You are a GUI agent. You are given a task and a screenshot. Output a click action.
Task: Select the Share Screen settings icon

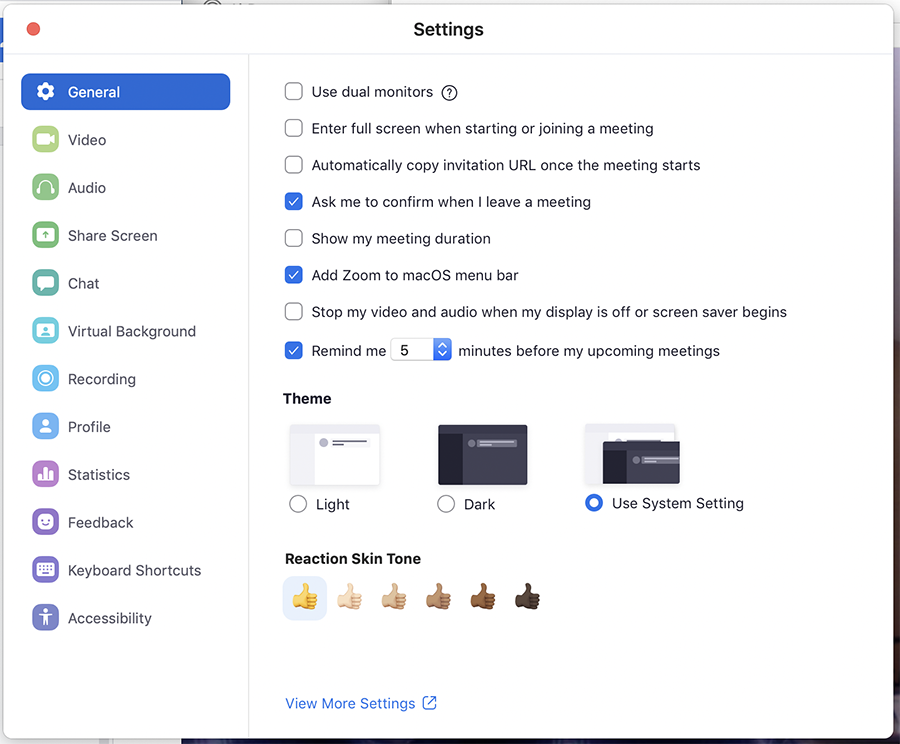[x=45, y=235]
